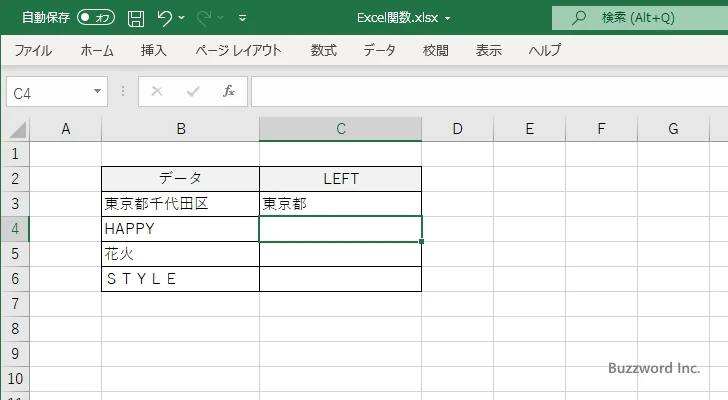Expand the Name Box dropdown arrow
728x400 pixels.
(x=98, y=91)
